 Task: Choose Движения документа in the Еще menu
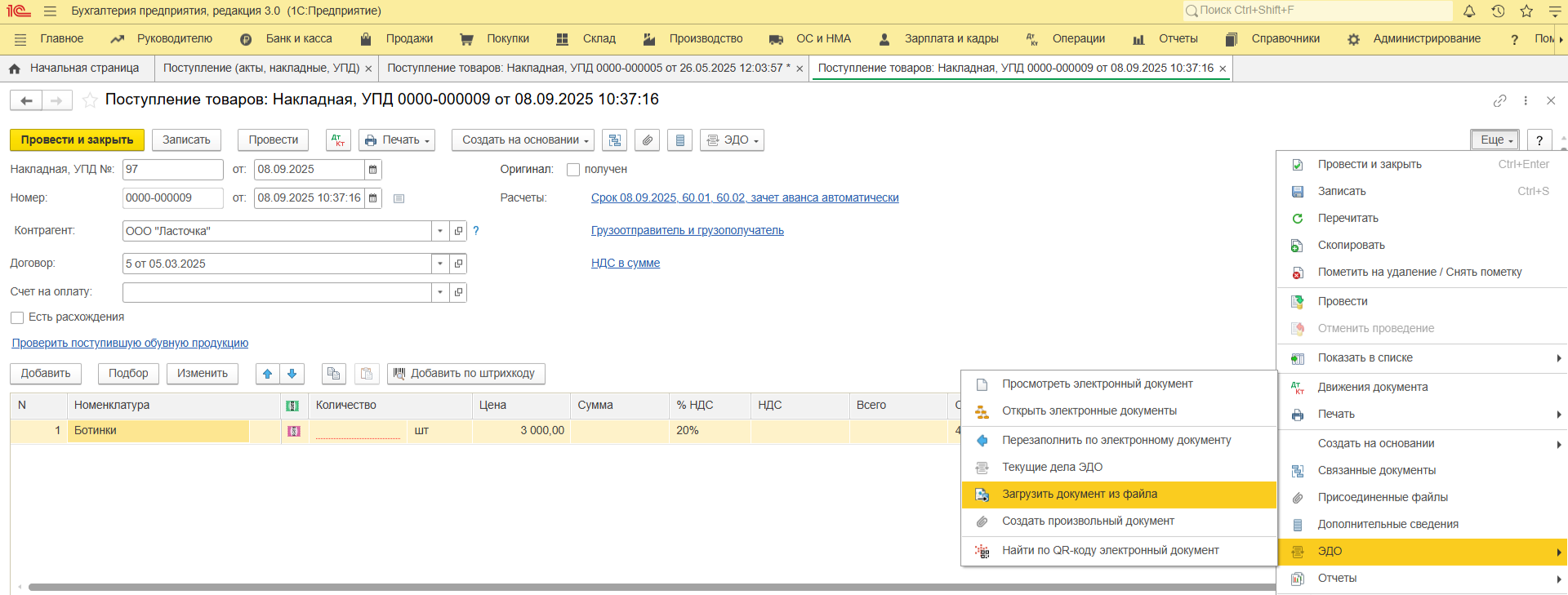tap(1372, 388)
